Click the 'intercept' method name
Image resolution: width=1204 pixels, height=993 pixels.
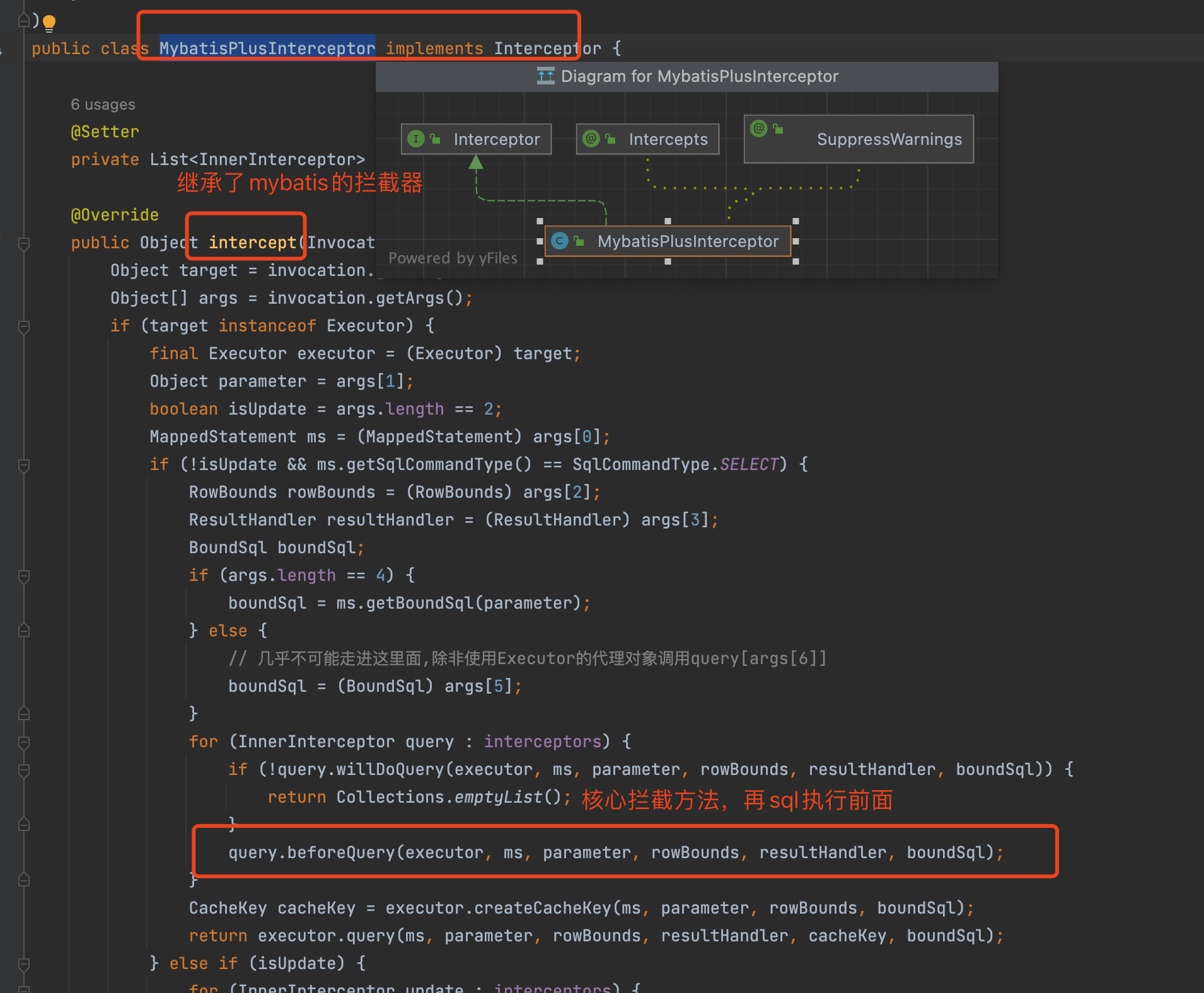[252, 243]
